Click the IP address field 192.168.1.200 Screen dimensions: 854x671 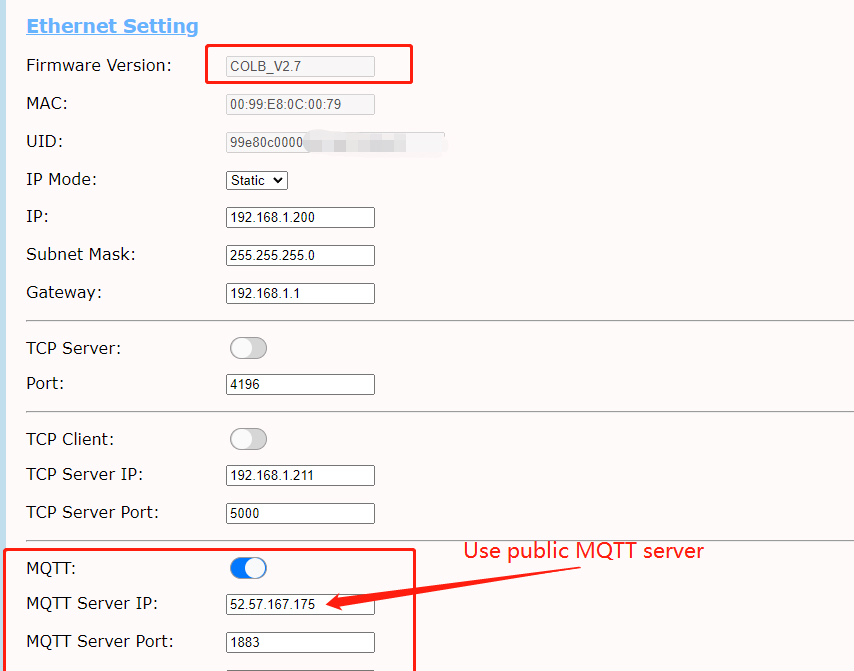[x=300, y=217]
